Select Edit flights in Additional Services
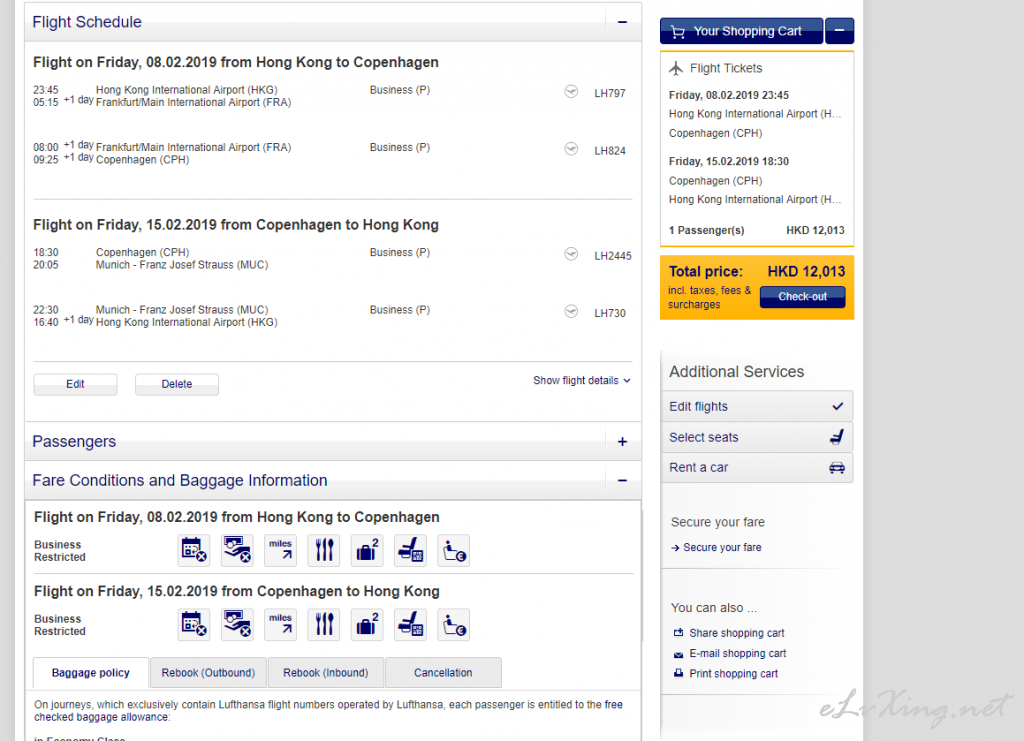The height and width of the screenshot is (741, 1024). tap(757, 406)
